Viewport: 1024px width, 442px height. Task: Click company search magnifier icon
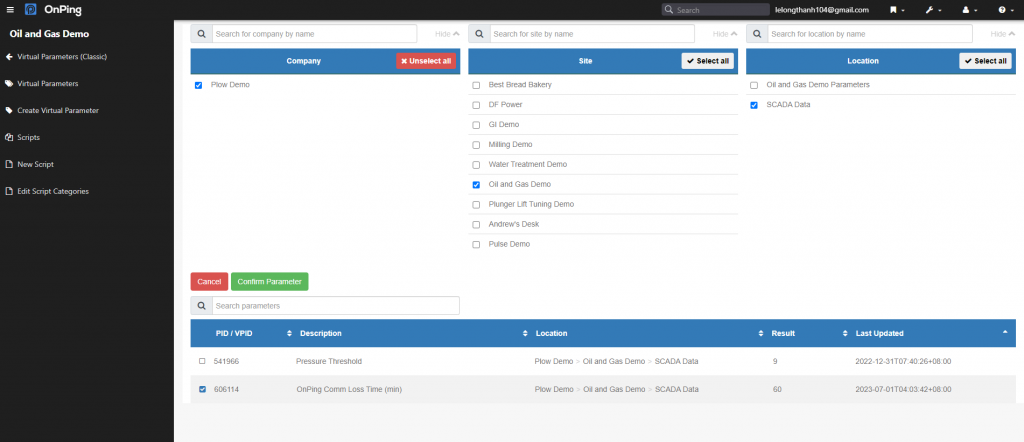click(201, 34)
